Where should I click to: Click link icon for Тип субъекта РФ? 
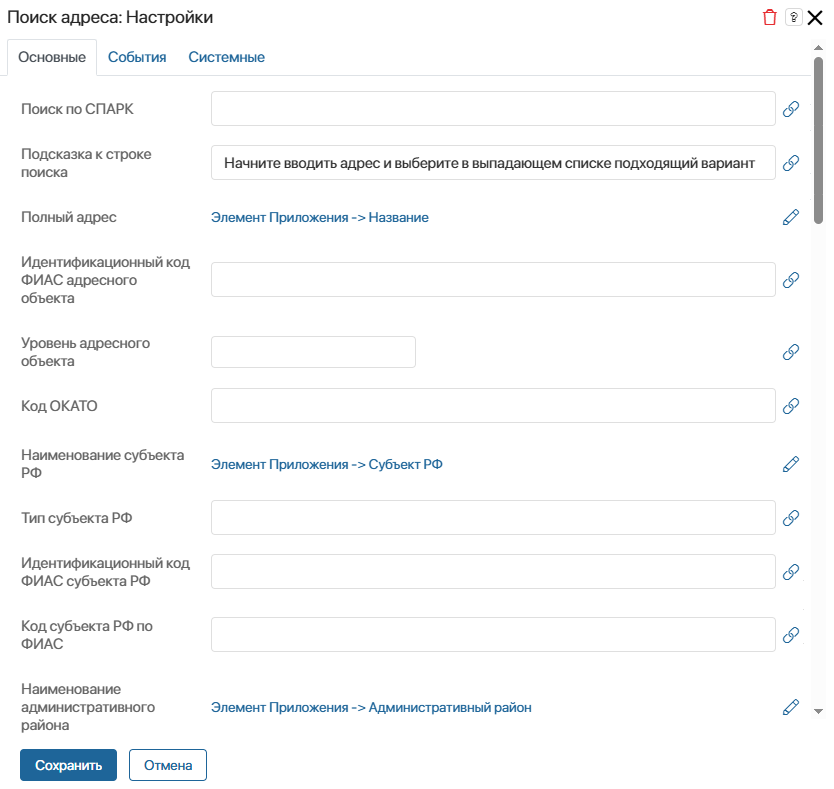pyautogui.click(x=790, y=518)
